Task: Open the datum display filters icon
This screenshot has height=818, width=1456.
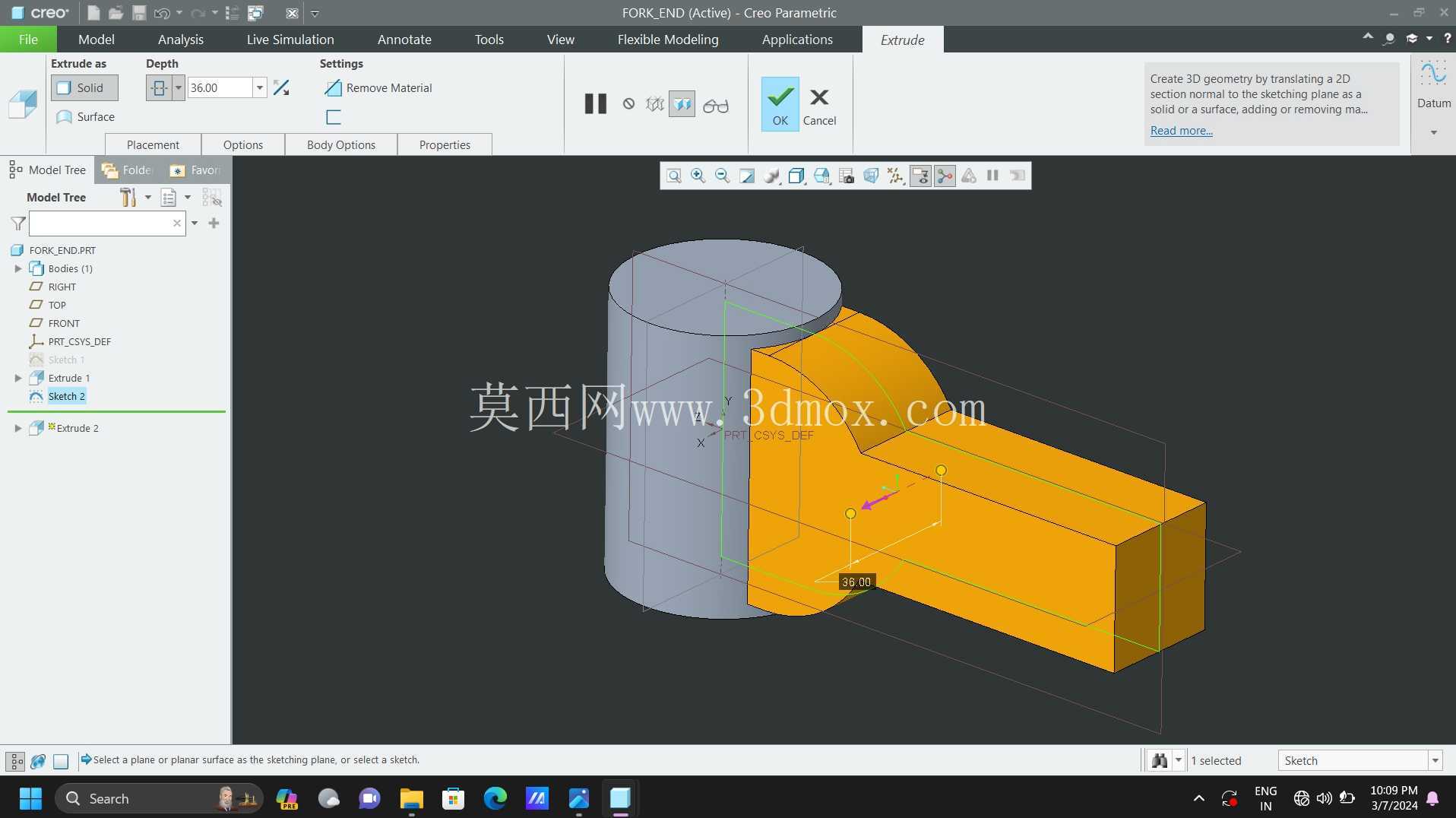Action: (x=896, y=176)
